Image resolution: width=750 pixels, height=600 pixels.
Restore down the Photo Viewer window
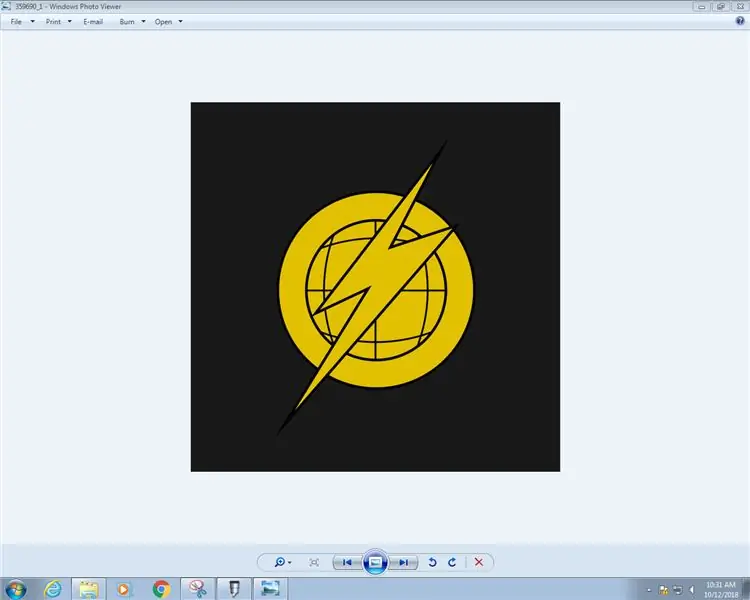pyautogui.click(x=720, y=7)
